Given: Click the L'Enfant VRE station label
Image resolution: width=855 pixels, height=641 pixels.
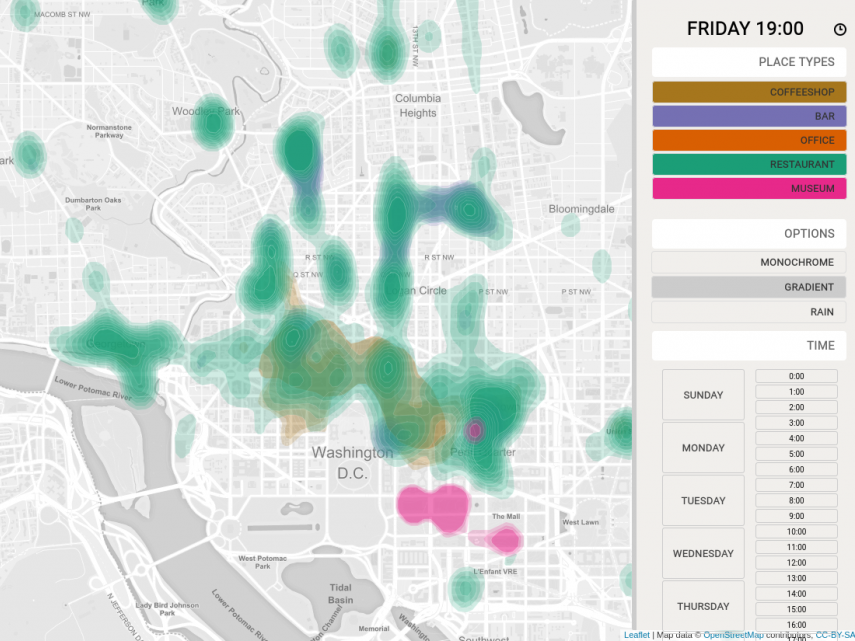Looking at the screenshot, I should click(x=495, y=571).
